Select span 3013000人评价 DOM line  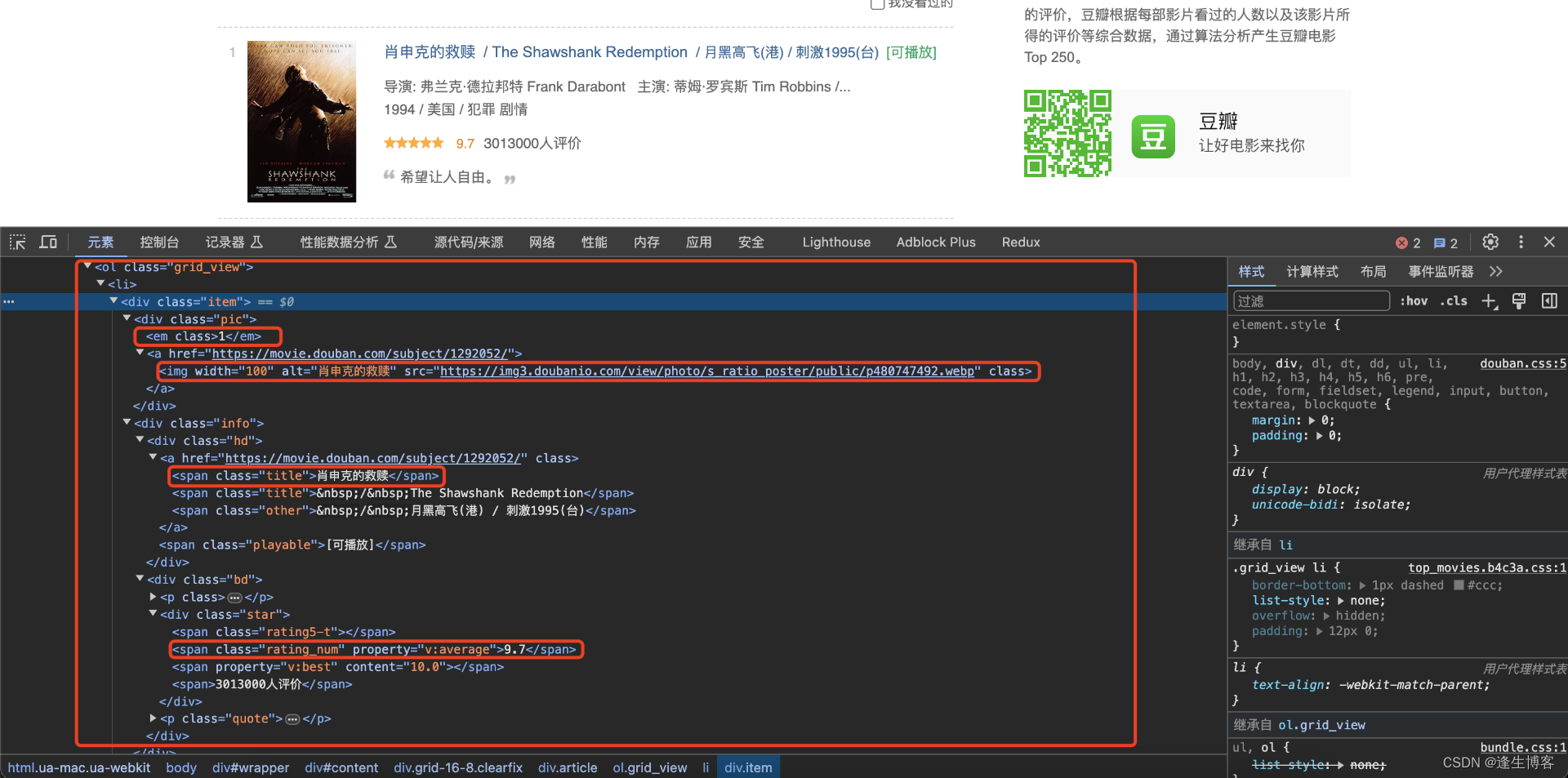[x=262, y=684]
